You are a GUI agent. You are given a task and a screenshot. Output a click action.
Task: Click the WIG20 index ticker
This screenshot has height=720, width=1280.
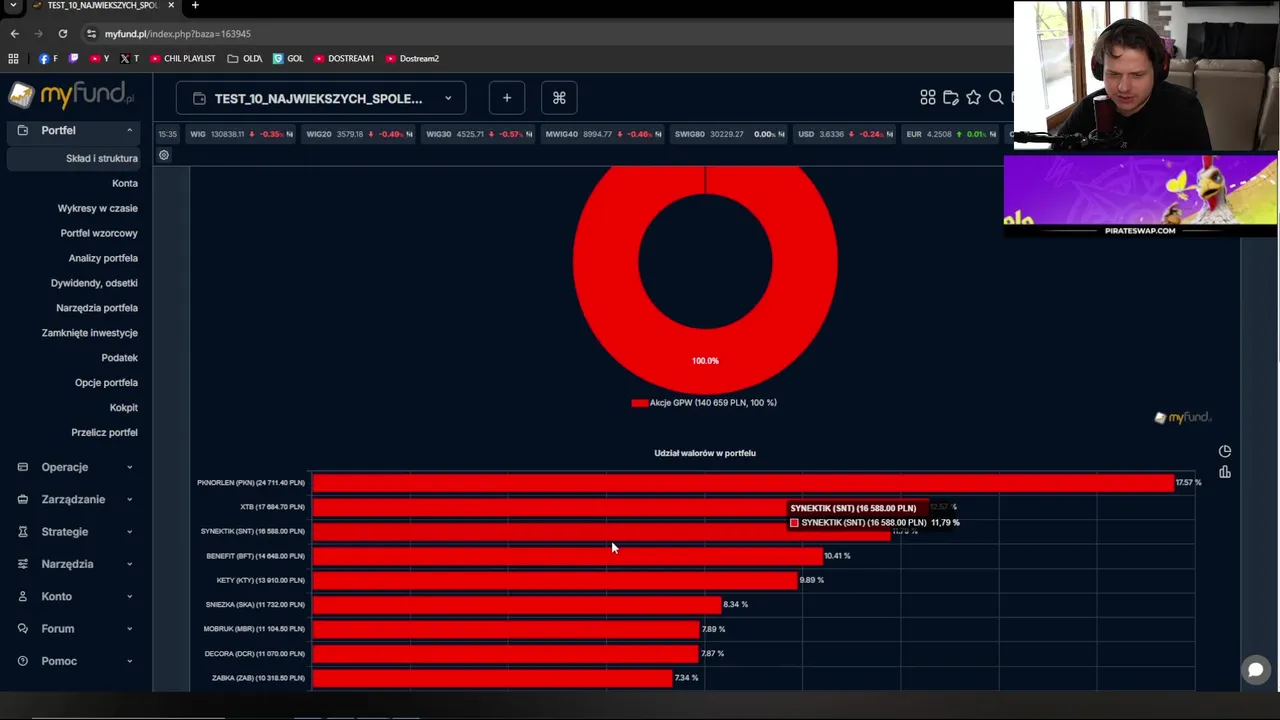(x=359, y=134)
